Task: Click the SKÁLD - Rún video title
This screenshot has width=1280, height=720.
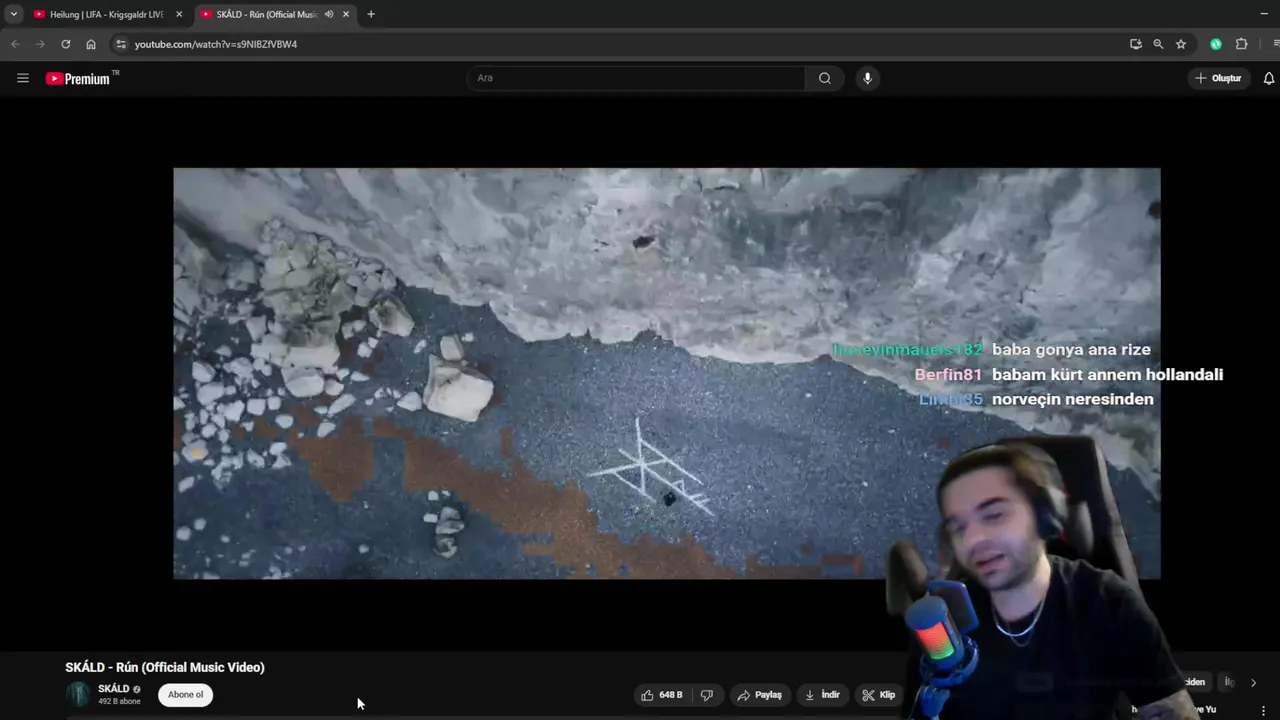Action: [165, 667]
